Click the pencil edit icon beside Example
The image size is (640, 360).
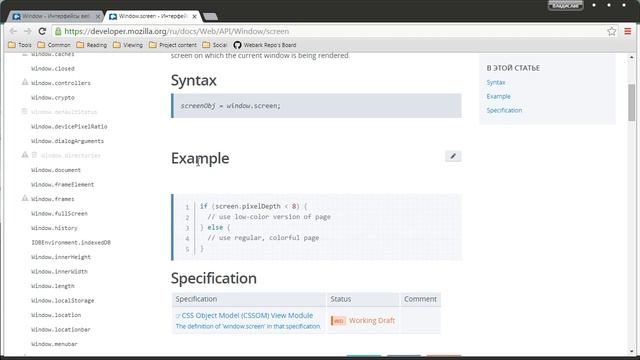point(453,156)
